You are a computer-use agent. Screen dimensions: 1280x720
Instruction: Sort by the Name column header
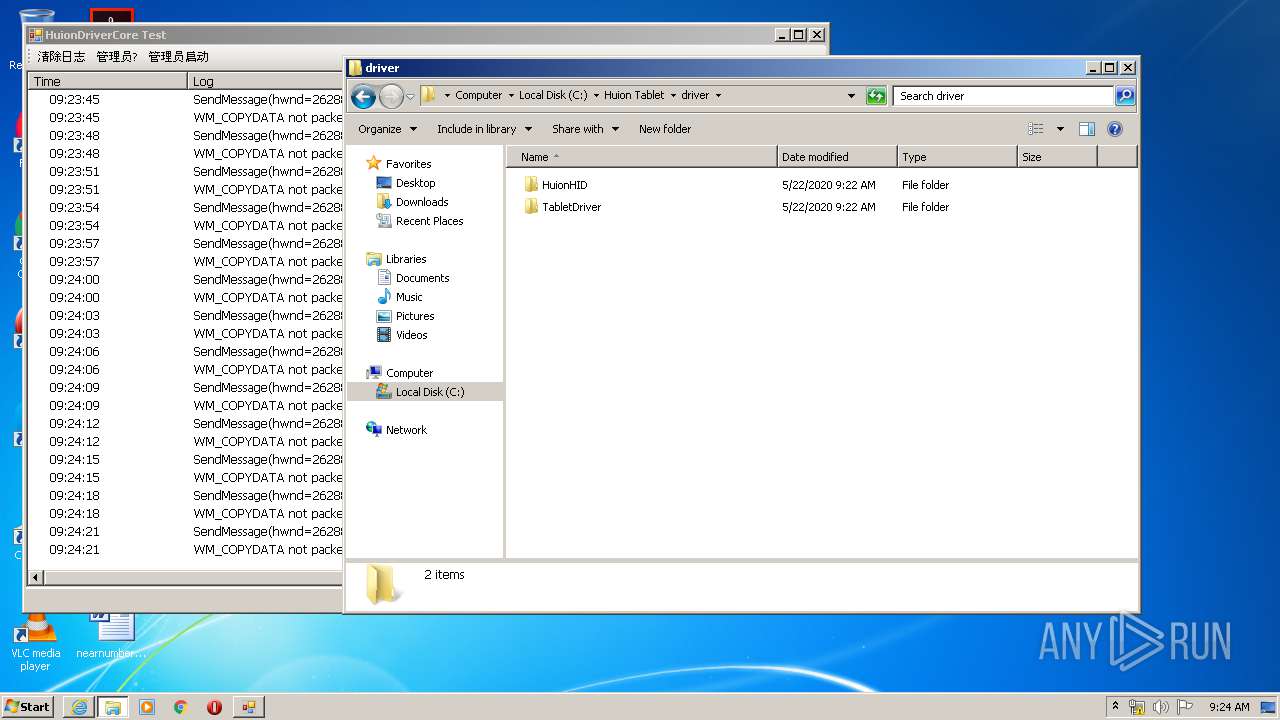tap(641, 157)
